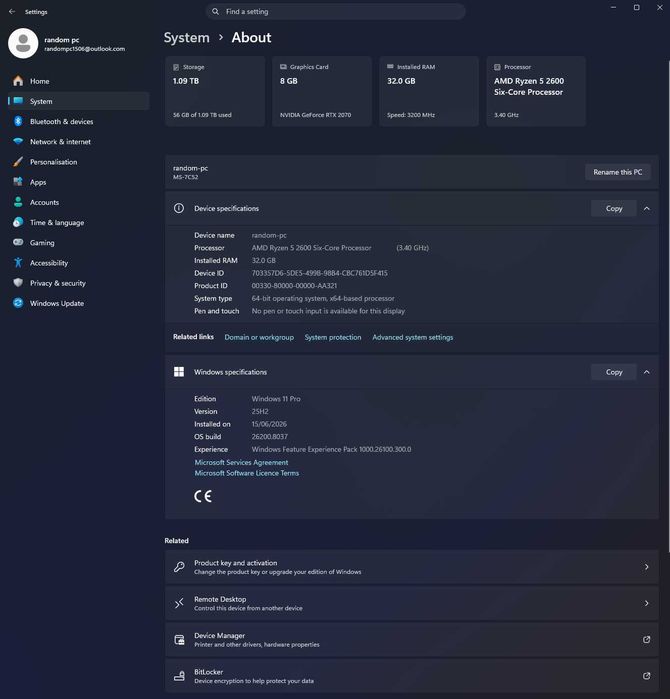
Task: Click the Device specifications info icon
Action: (x=179, y=208)
